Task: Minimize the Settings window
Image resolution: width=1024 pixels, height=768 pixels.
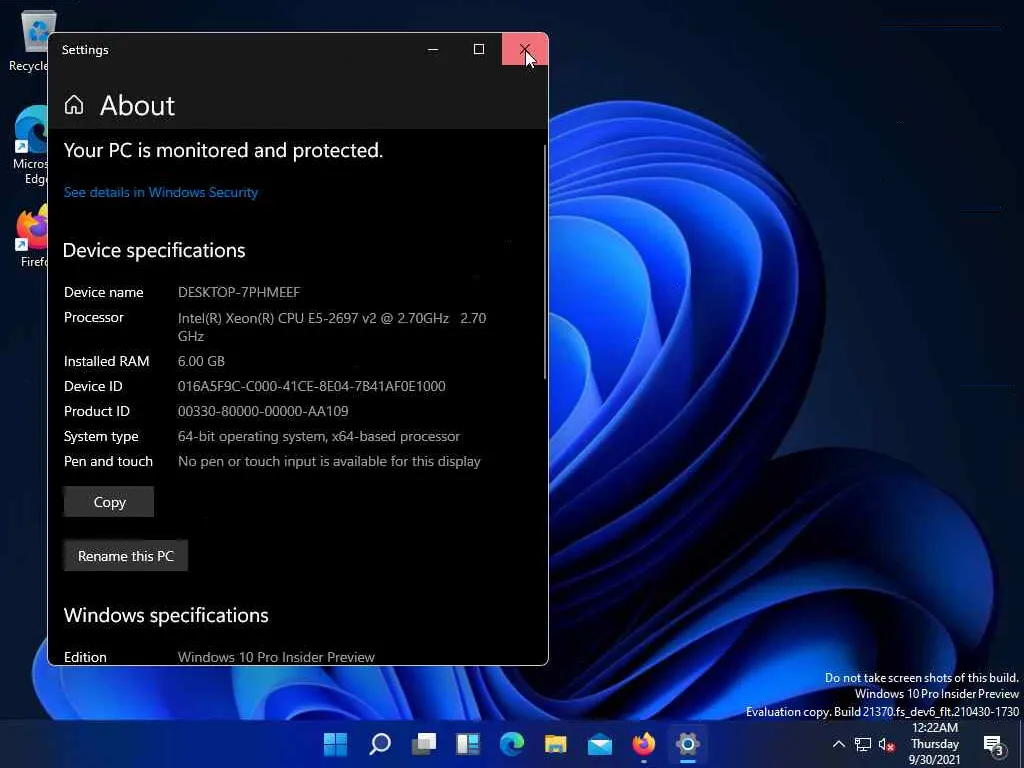Action: (433, 50)
